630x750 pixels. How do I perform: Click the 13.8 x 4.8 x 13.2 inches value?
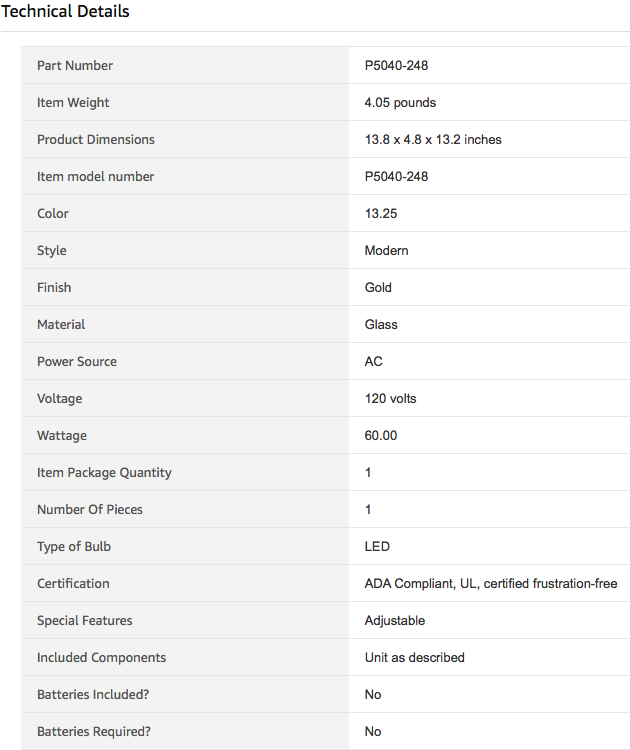coord(433,140)
